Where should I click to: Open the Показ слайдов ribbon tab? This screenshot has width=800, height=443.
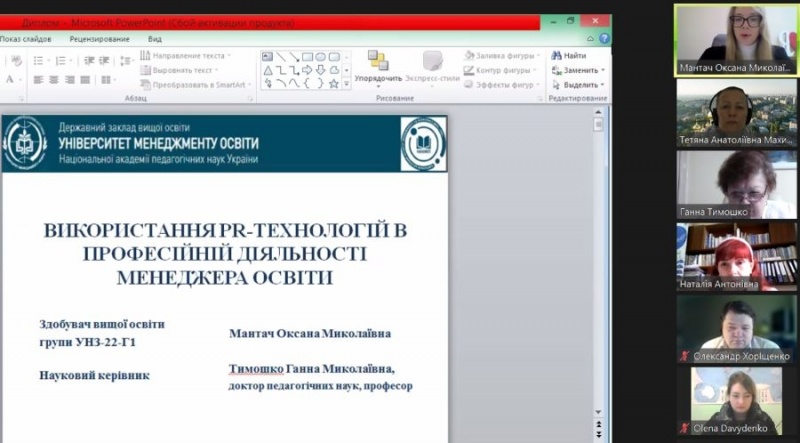point(26,39)
